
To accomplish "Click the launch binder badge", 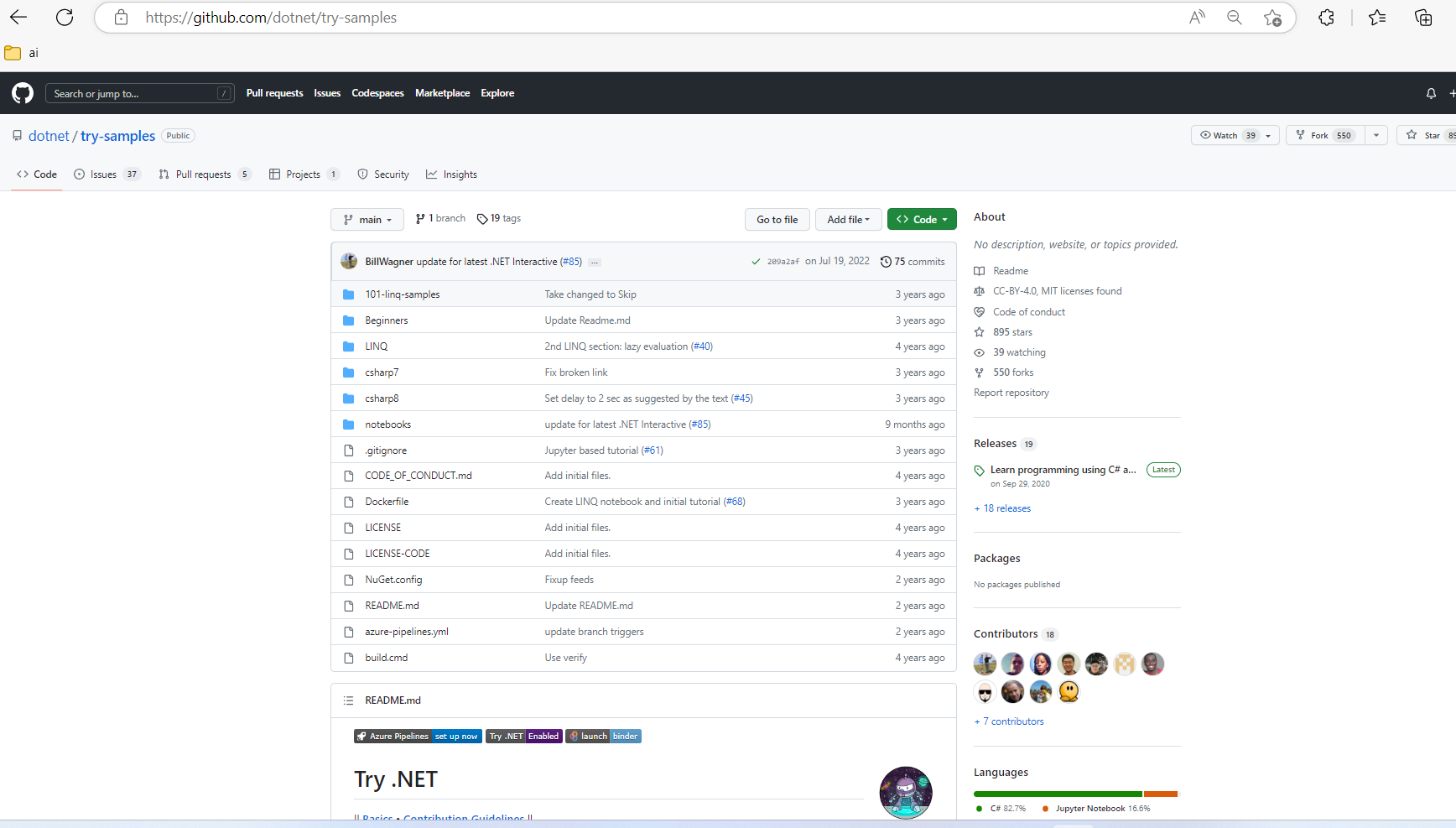I will pos(603,737).
